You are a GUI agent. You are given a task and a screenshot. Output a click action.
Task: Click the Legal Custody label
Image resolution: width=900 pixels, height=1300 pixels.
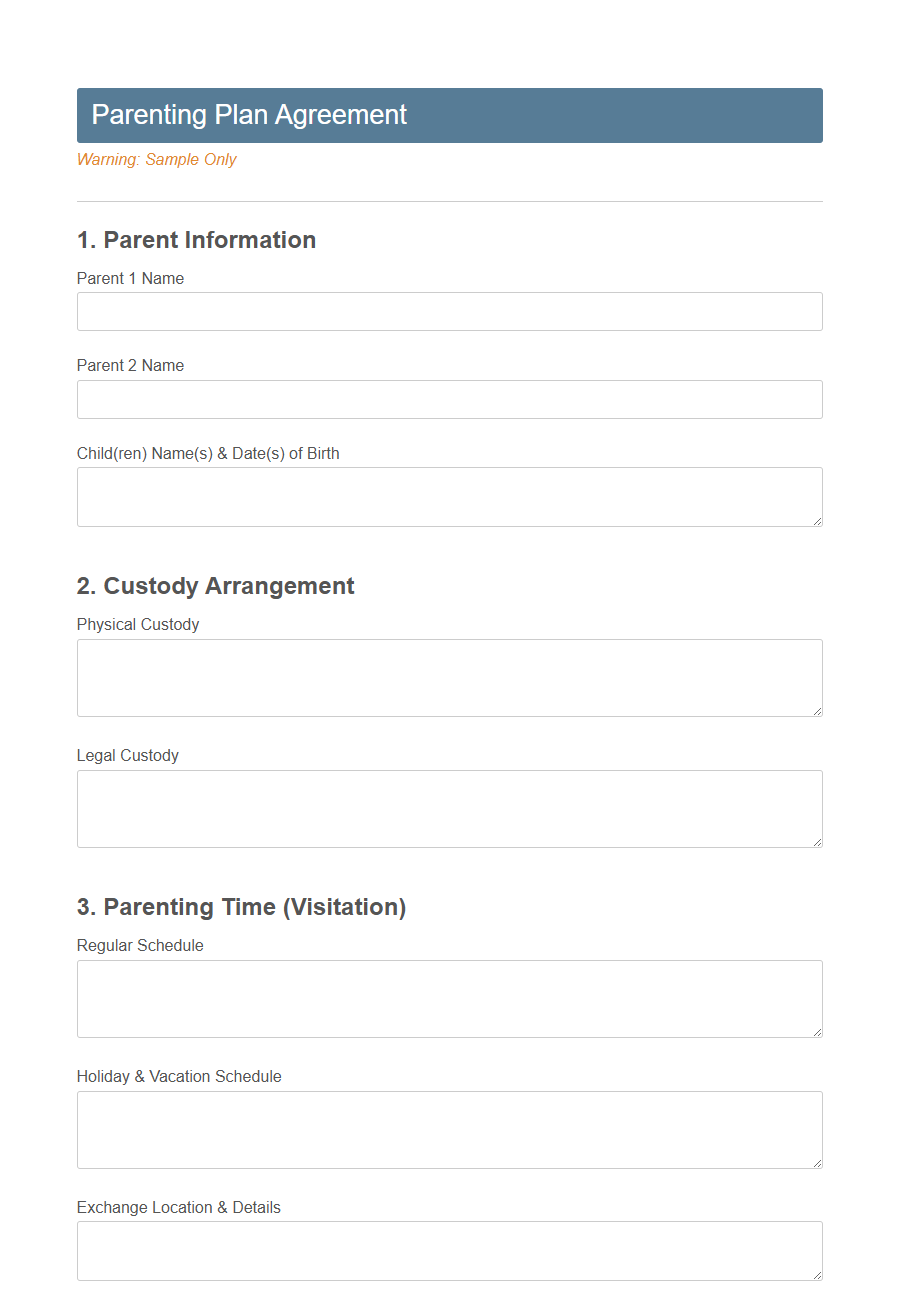click(127, 755)
